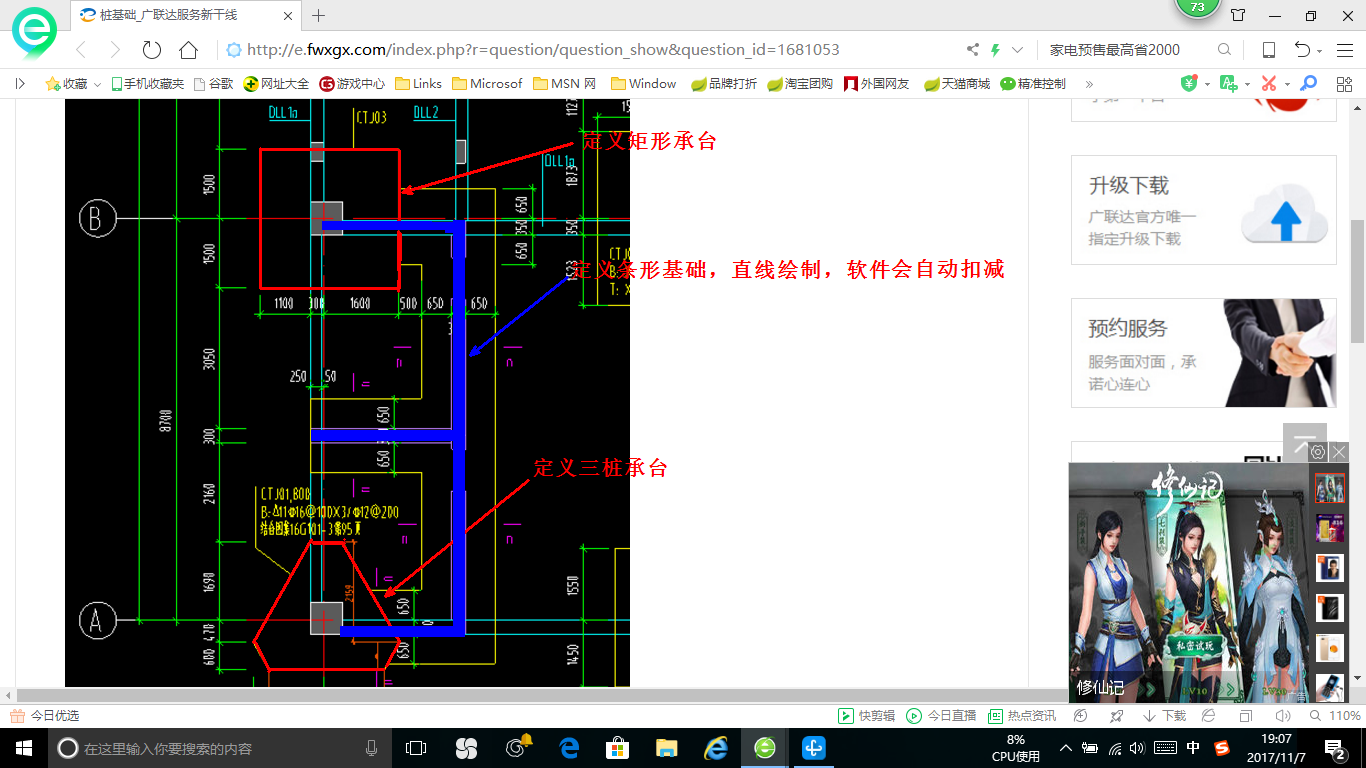Screen dimensions: 1366x768
Task: Open the 精准控制 bookmark
Action: [x=1033, y=84]
